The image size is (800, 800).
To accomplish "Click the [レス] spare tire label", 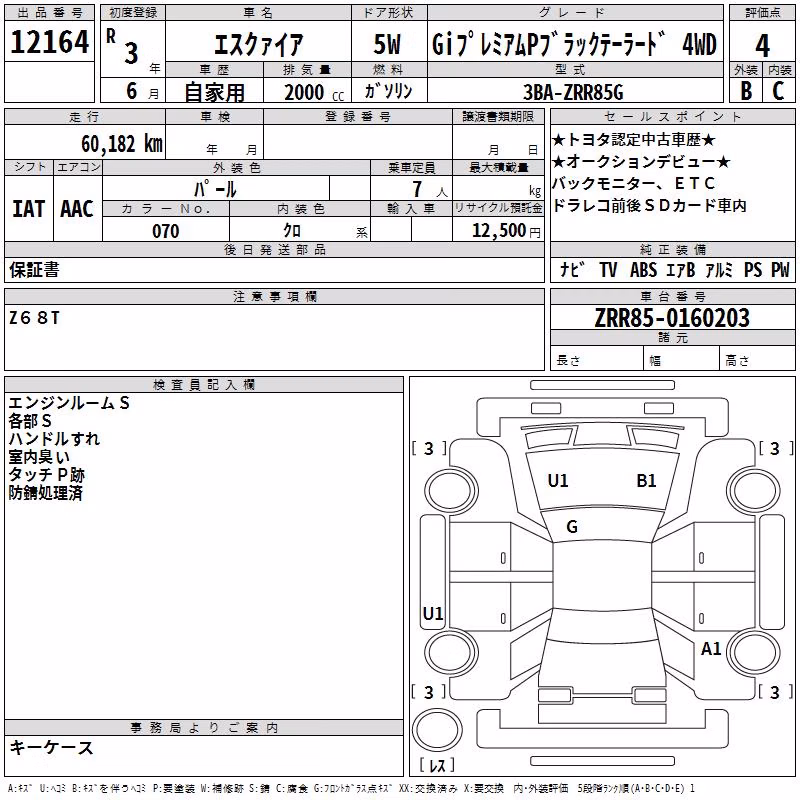I will click(x=437, y=765).
